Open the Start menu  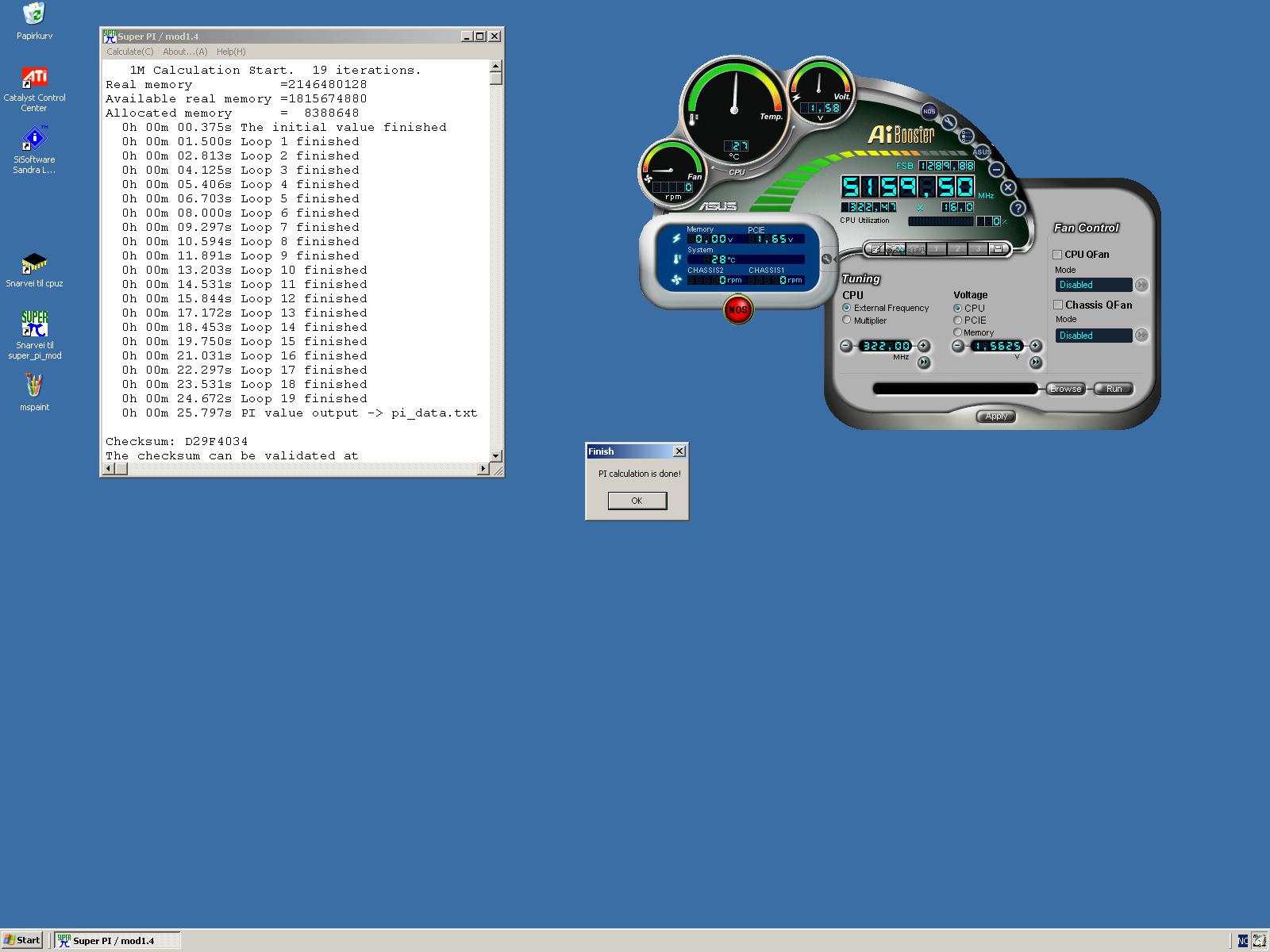[22, 940]
